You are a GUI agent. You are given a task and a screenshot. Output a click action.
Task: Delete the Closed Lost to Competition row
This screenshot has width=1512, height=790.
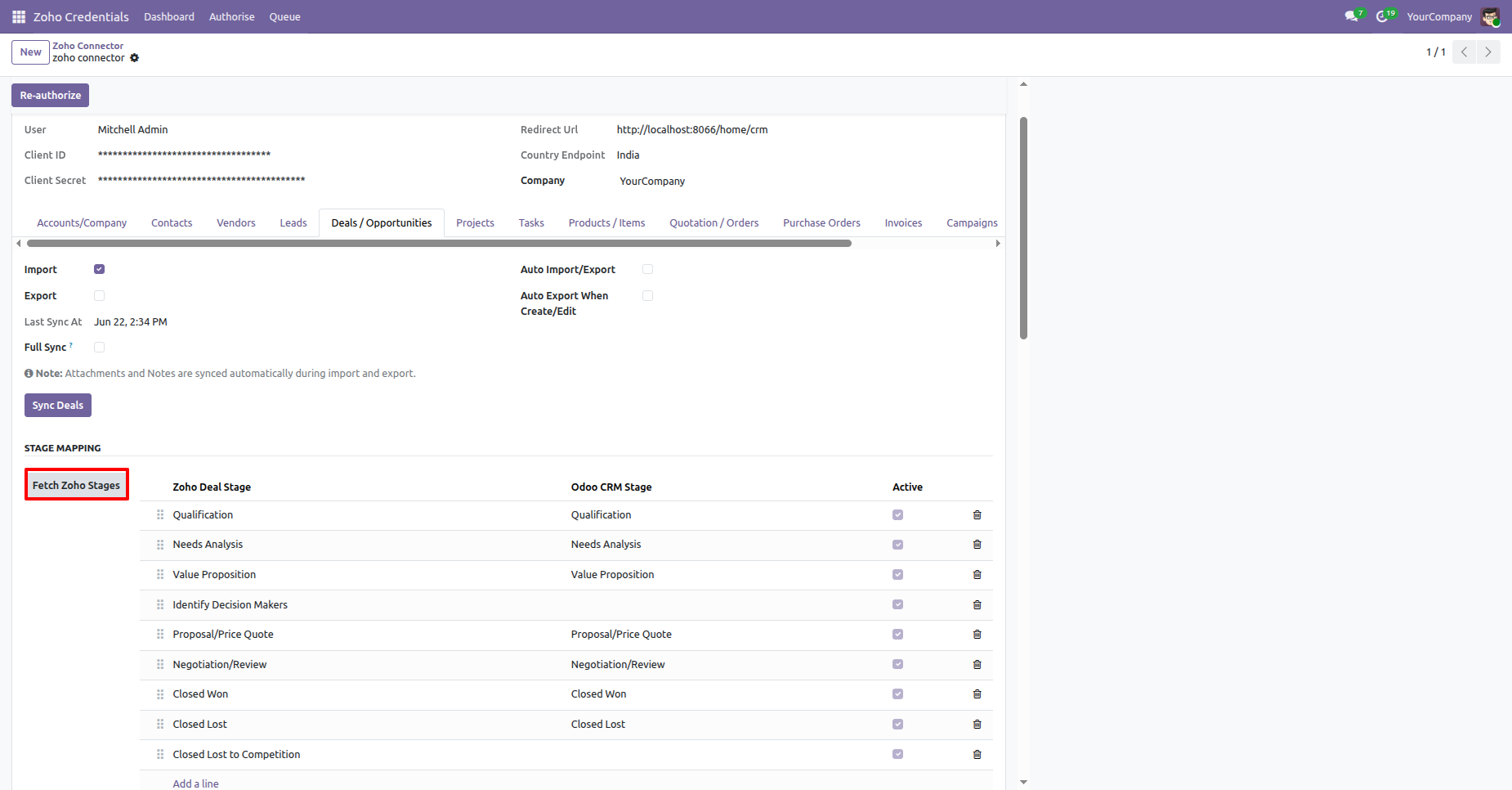pyautogui.click(x=977, y=755)
